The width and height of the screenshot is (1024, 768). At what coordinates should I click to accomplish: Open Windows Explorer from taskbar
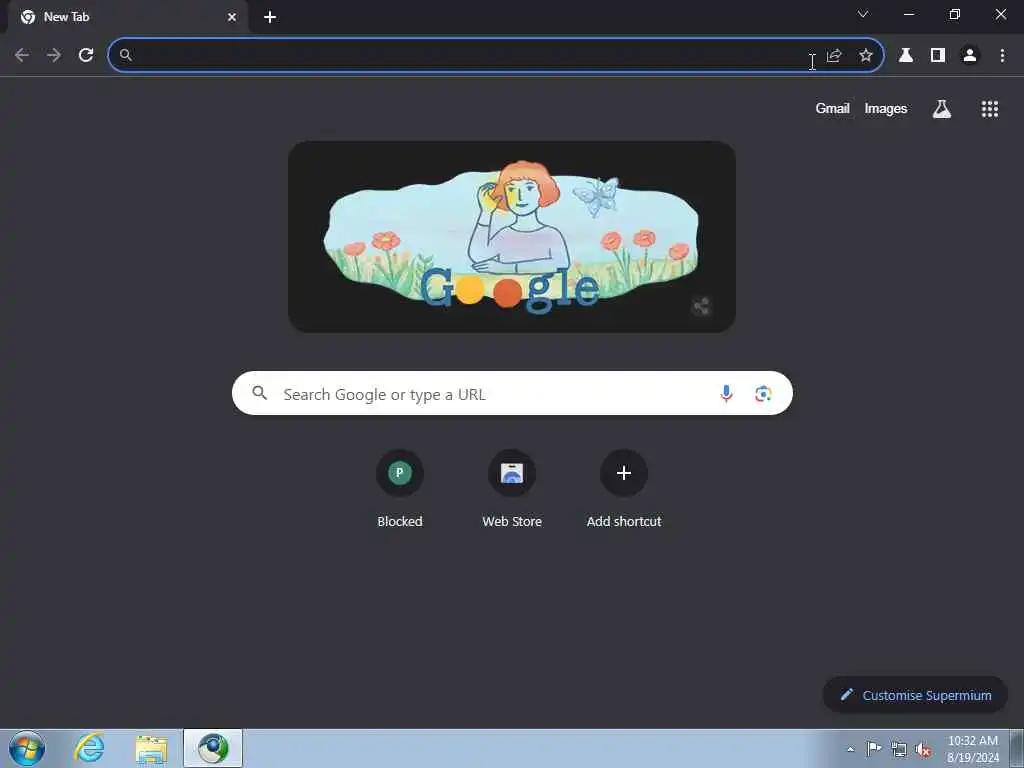152,748
